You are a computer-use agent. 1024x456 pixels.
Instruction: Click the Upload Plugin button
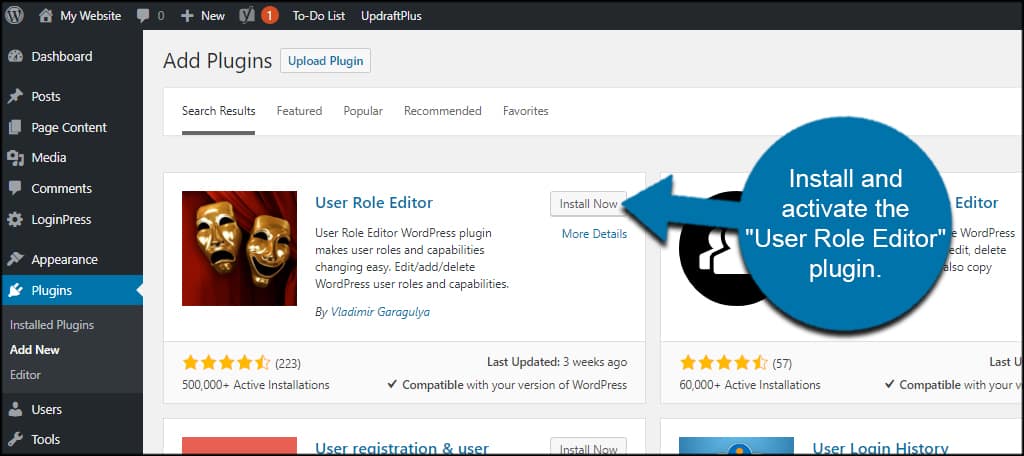[x=326, y=61]
